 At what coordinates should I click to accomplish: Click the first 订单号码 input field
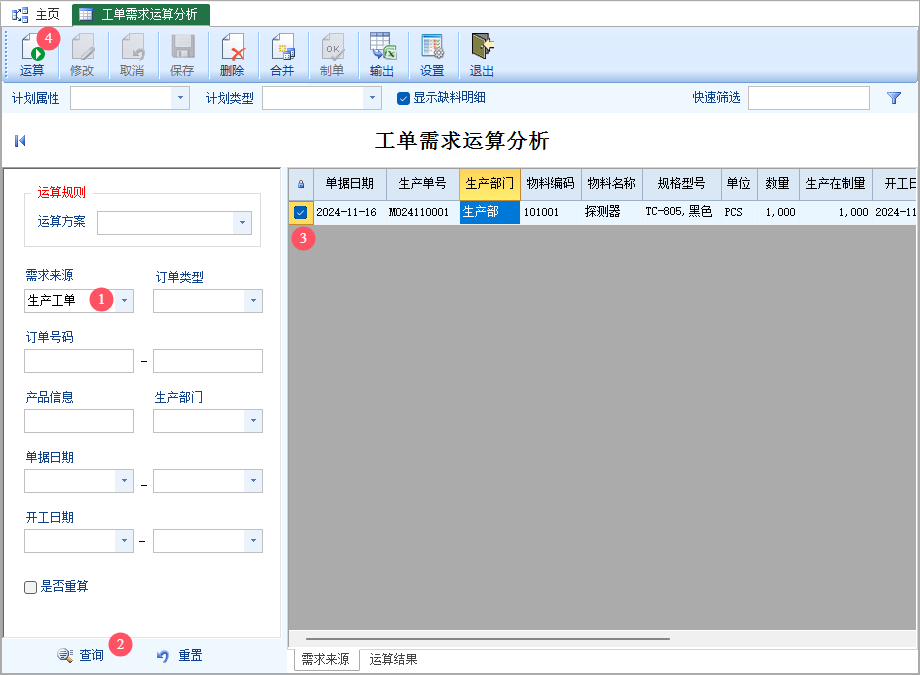79,361
